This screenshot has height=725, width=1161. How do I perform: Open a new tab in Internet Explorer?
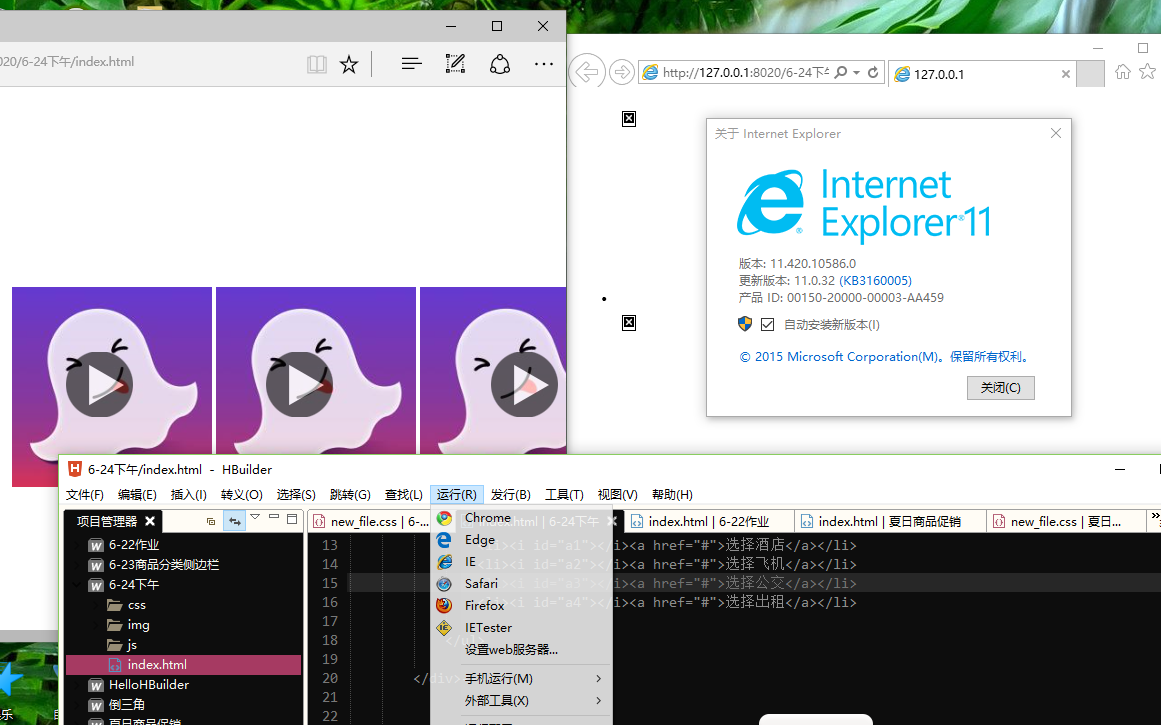coord(1090,74)
